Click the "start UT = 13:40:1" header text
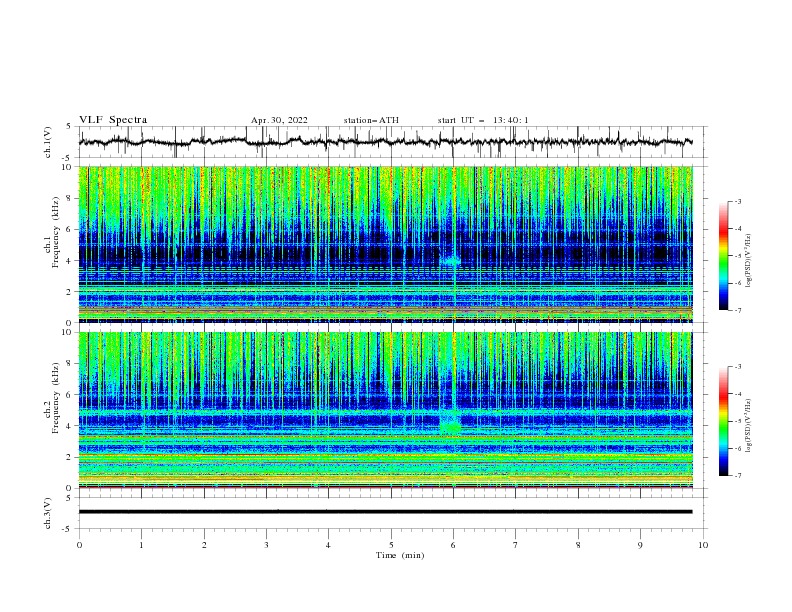This screenshot has height=612, width=792. (483, 120)
